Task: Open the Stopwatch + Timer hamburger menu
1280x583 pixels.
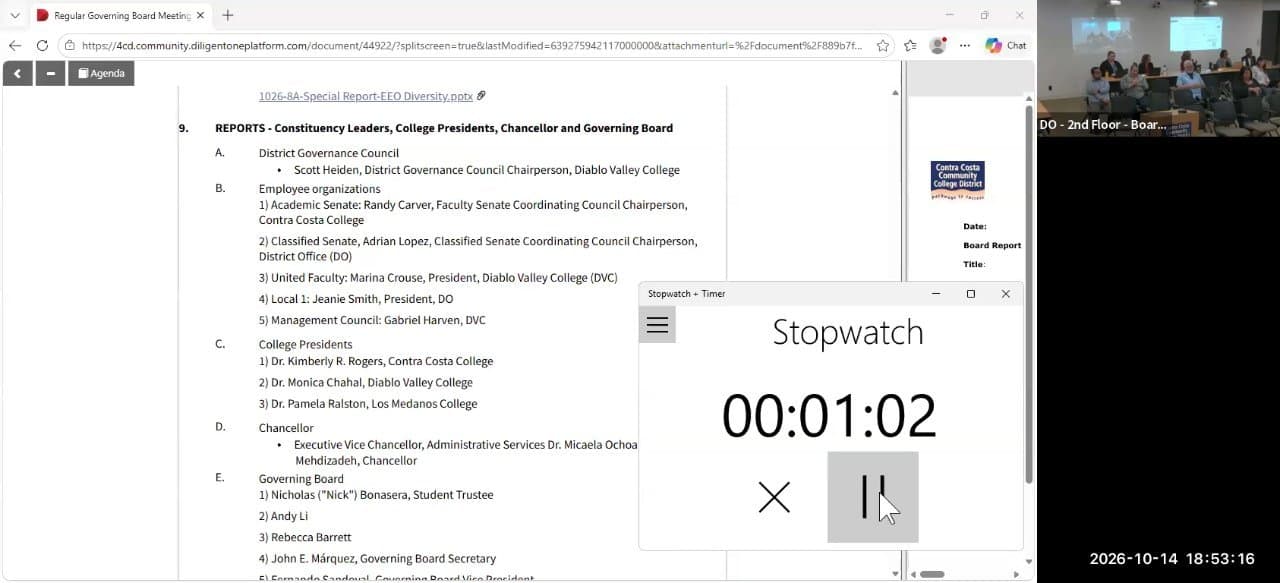Action: (x=657, y=325)
